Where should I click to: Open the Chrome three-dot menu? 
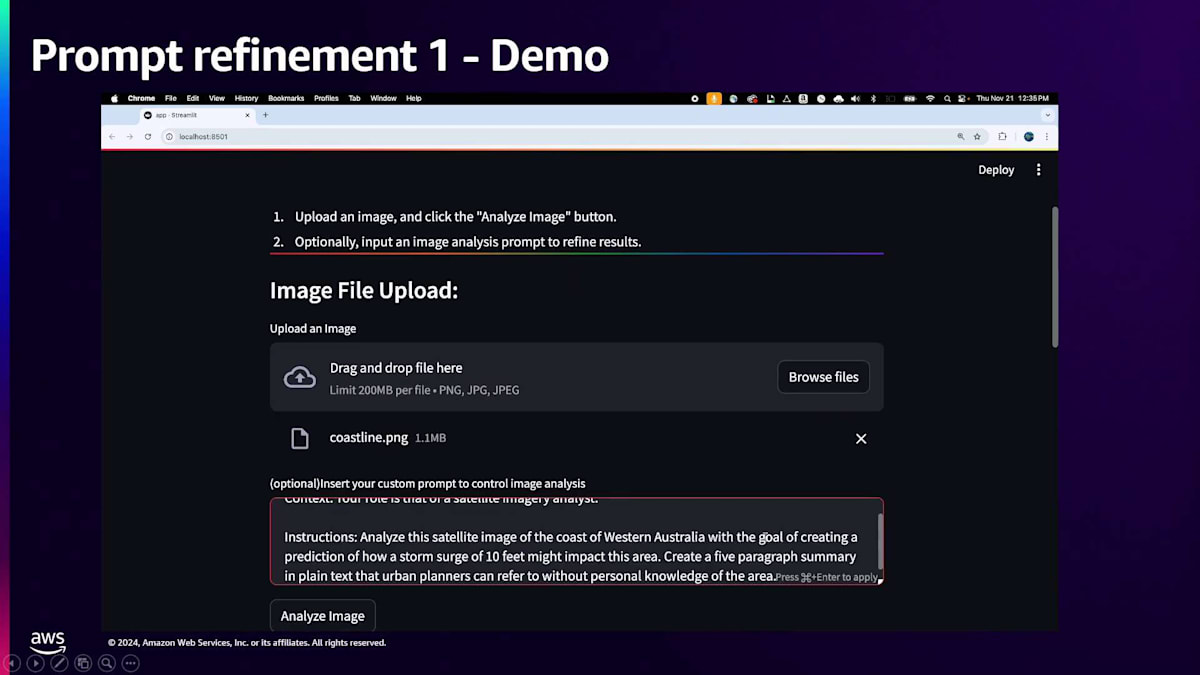pos(1047,136)
